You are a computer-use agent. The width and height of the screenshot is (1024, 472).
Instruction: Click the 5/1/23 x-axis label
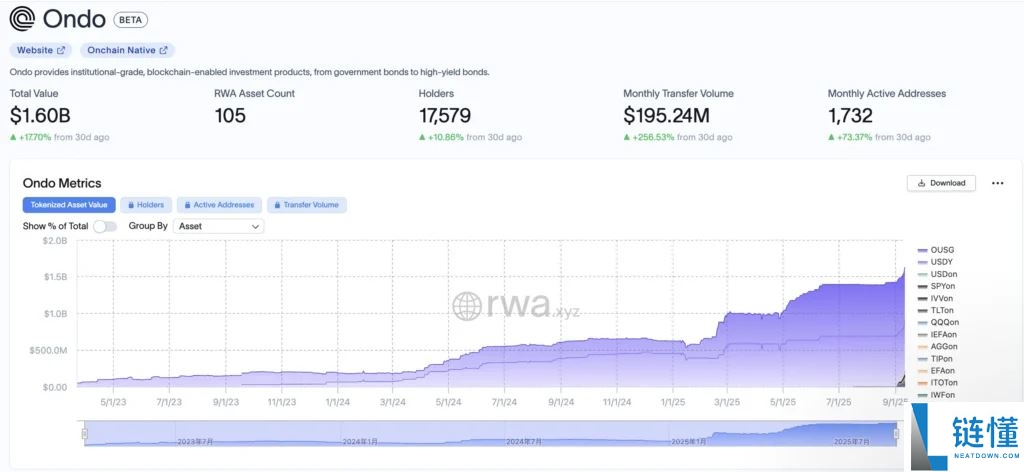click(114, 401)
